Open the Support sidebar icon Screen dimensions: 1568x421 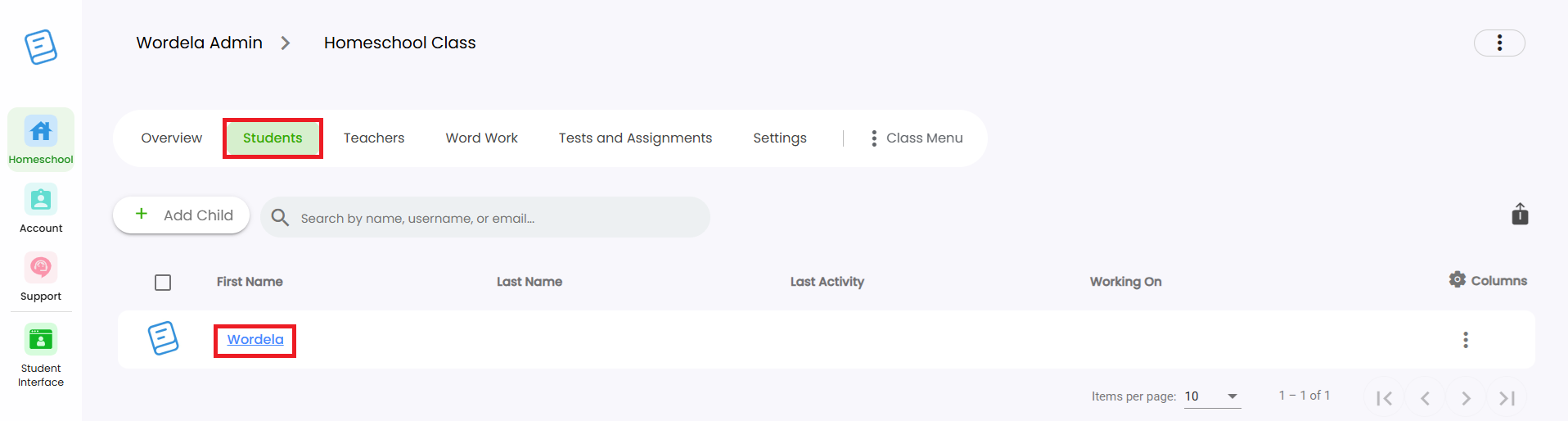click(41, 277)
